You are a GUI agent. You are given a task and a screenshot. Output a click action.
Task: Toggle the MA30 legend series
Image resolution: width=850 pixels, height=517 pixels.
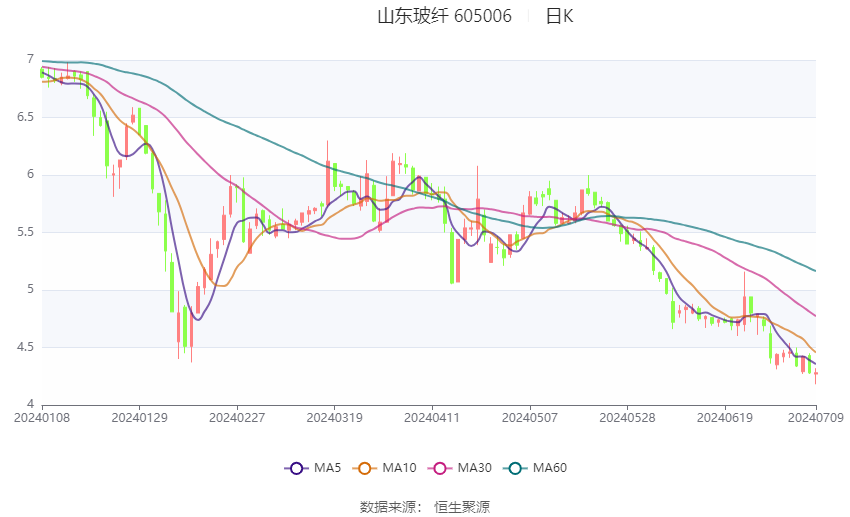click(x=460, y=468)
